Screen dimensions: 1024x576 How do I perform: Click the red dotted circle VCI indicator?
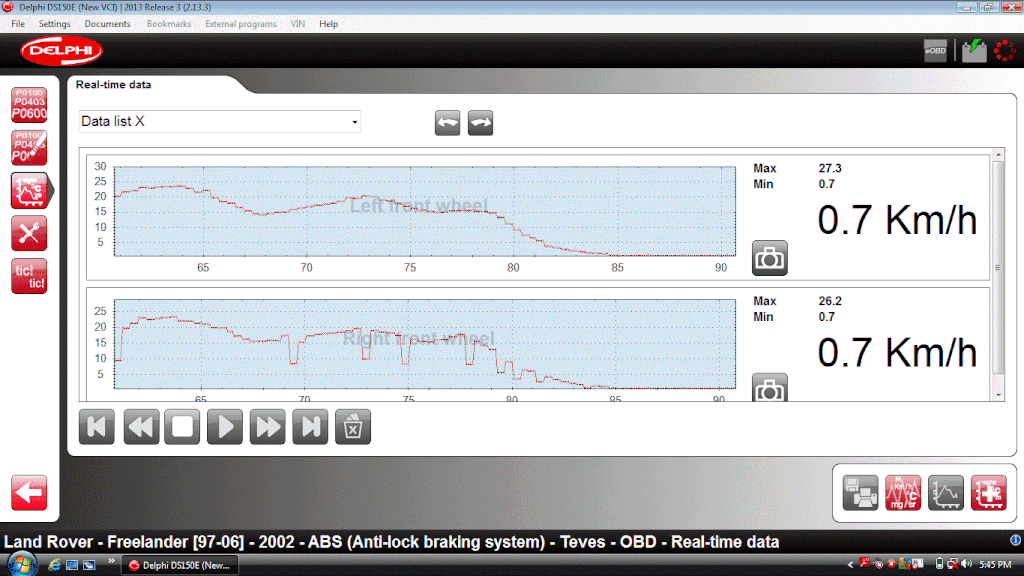coord(1004,51)
